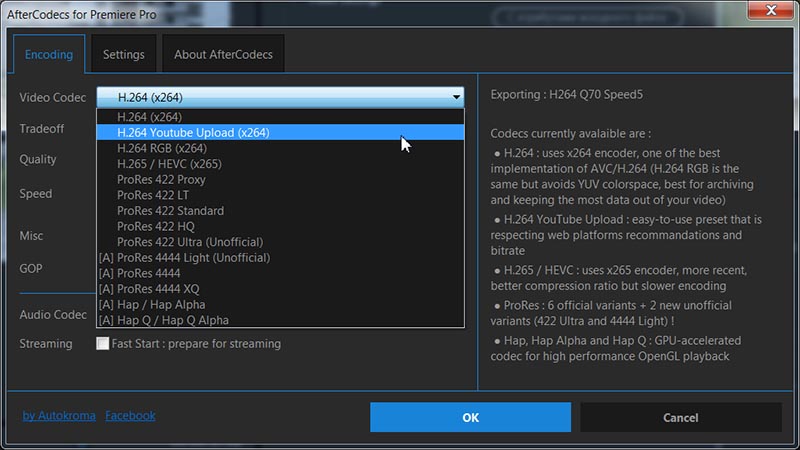The image size is (800, 450).
Task: Click the Misc label
Action: coord(31,236)
